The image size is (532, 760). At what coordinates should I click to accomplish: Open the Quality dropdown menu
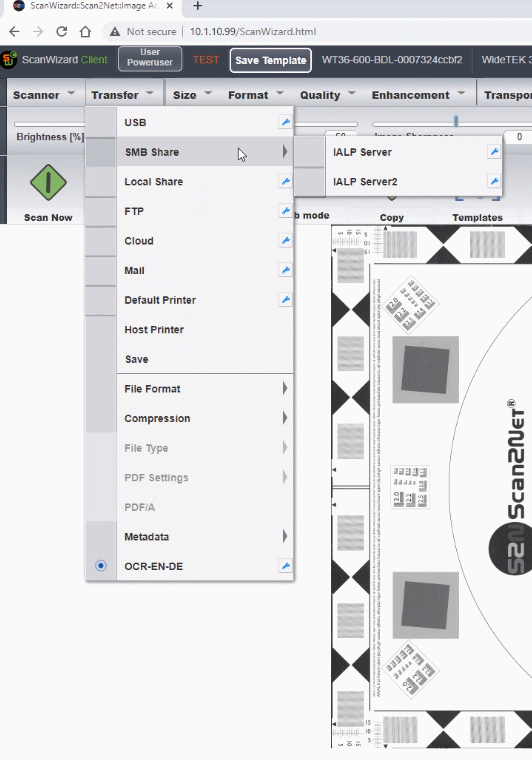point(328,95)
